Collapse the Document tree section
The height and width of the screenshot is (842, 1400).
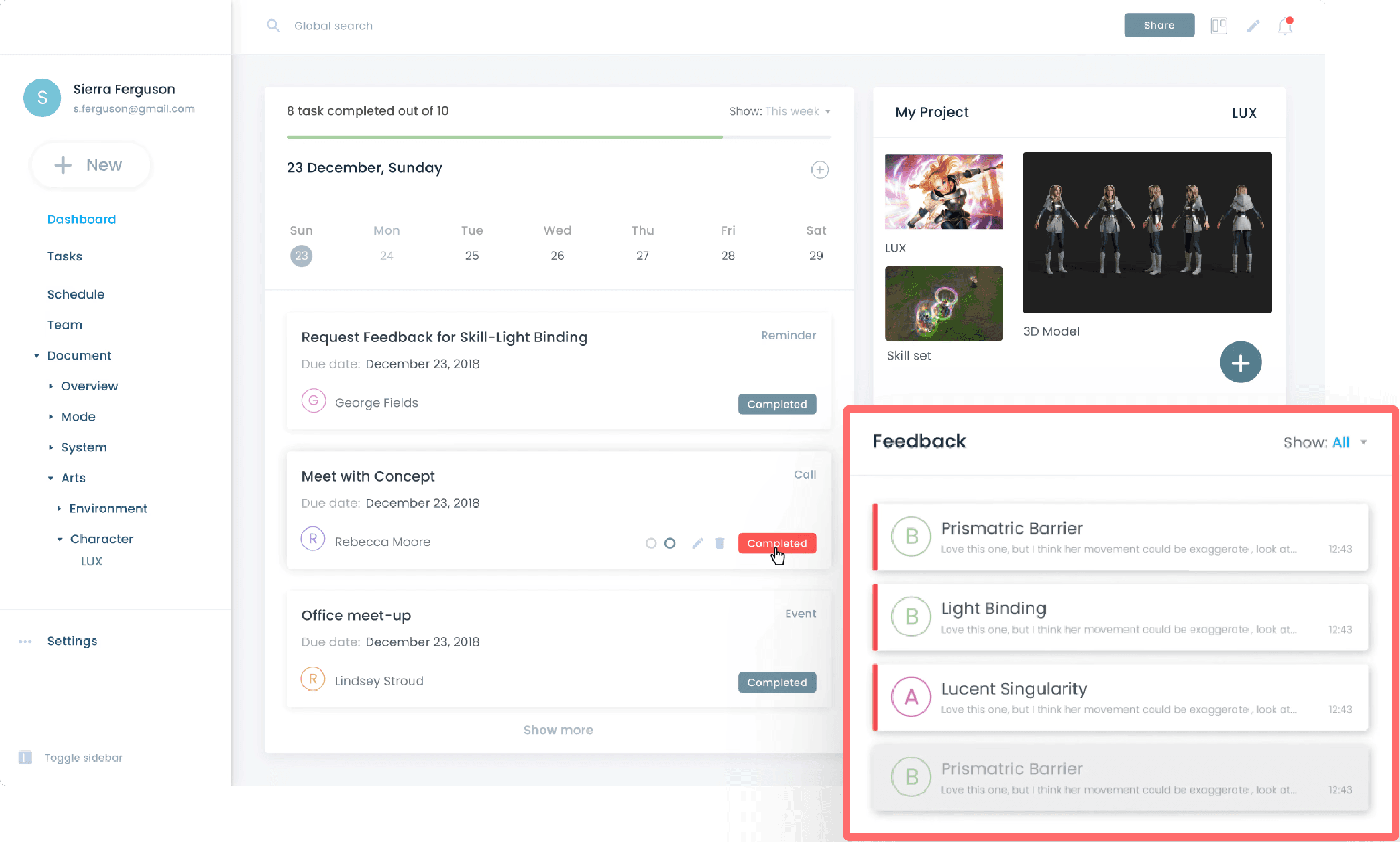[37, 356]
